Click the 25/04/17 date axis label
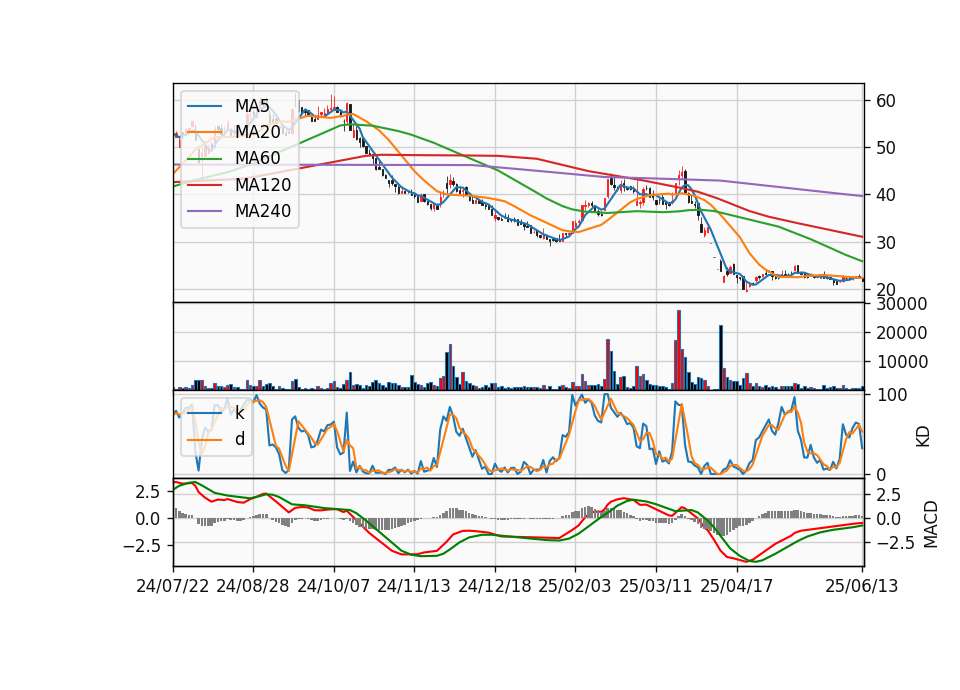The width and height of the screenshot is (960, 690). coord(737,586)
